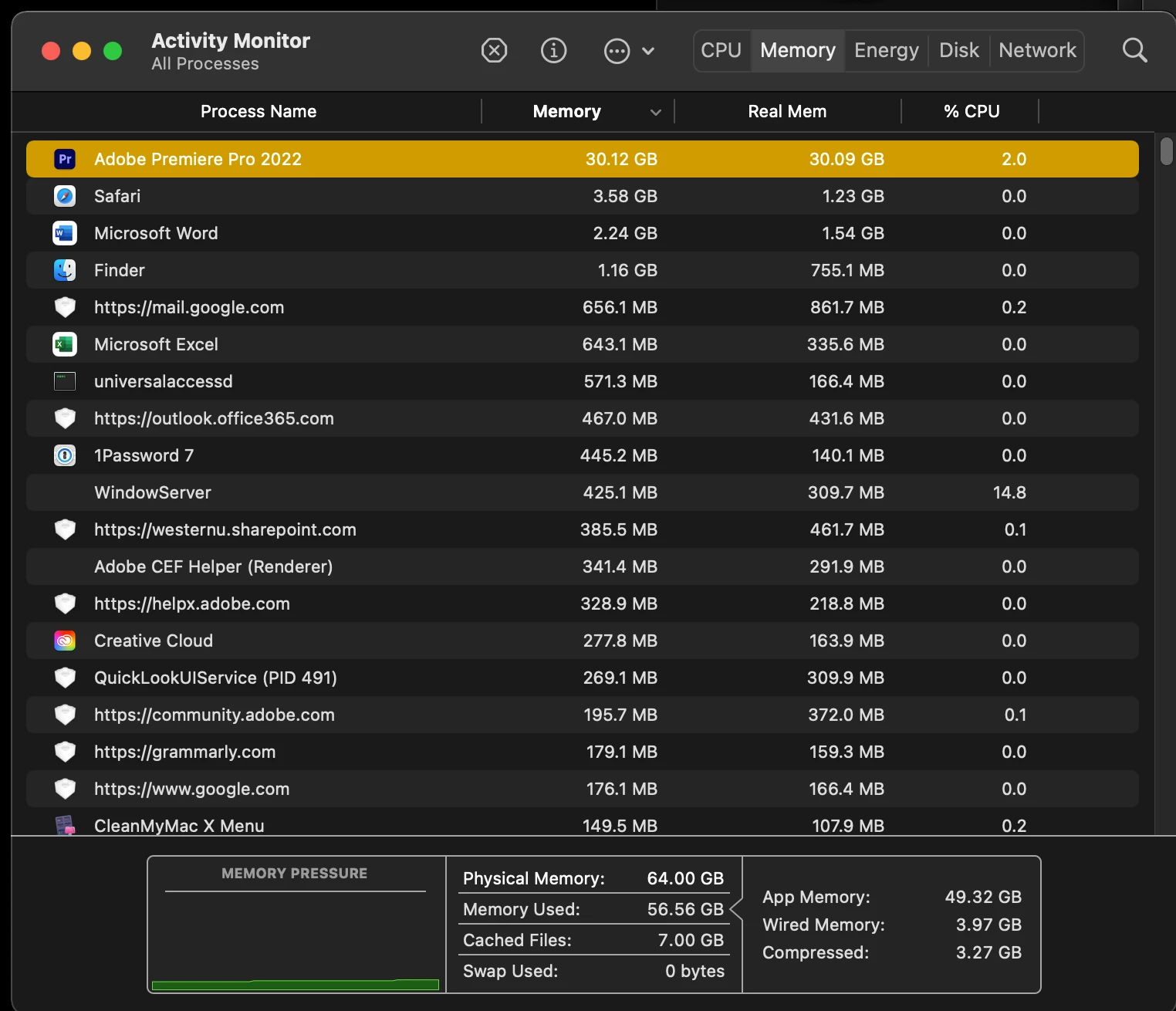Click Microsoft Excel real mem 335.6 MB
The width and height of the screenshot is (1176, 1011).
click(846, 344)
